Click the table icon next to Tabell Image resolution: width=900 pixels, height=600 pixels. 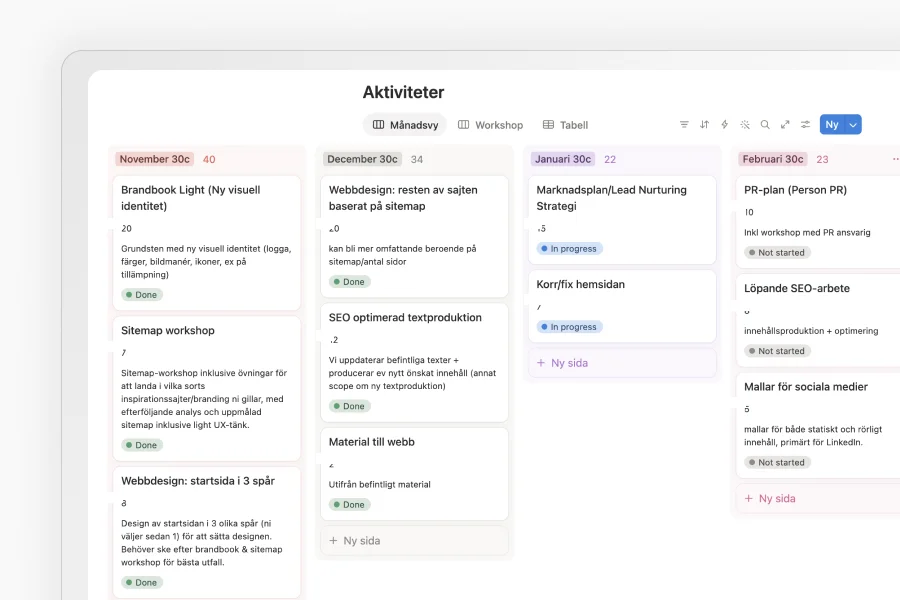tap(548, 125)
